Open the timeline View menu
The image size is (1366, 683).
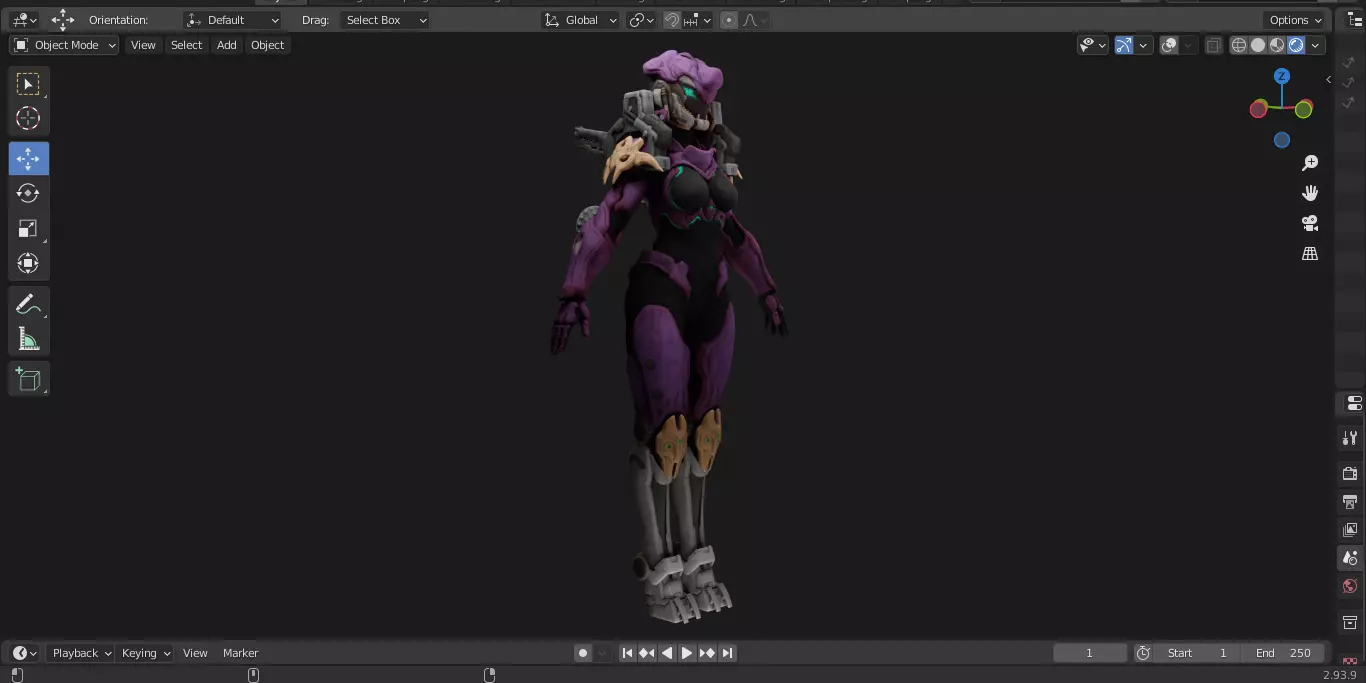(195, 653)
